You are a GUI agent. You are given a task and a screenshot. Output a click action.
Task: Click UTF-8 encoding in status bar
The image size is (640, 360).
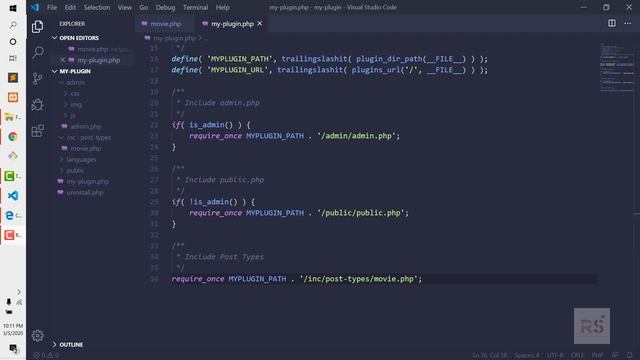[555, 356]
